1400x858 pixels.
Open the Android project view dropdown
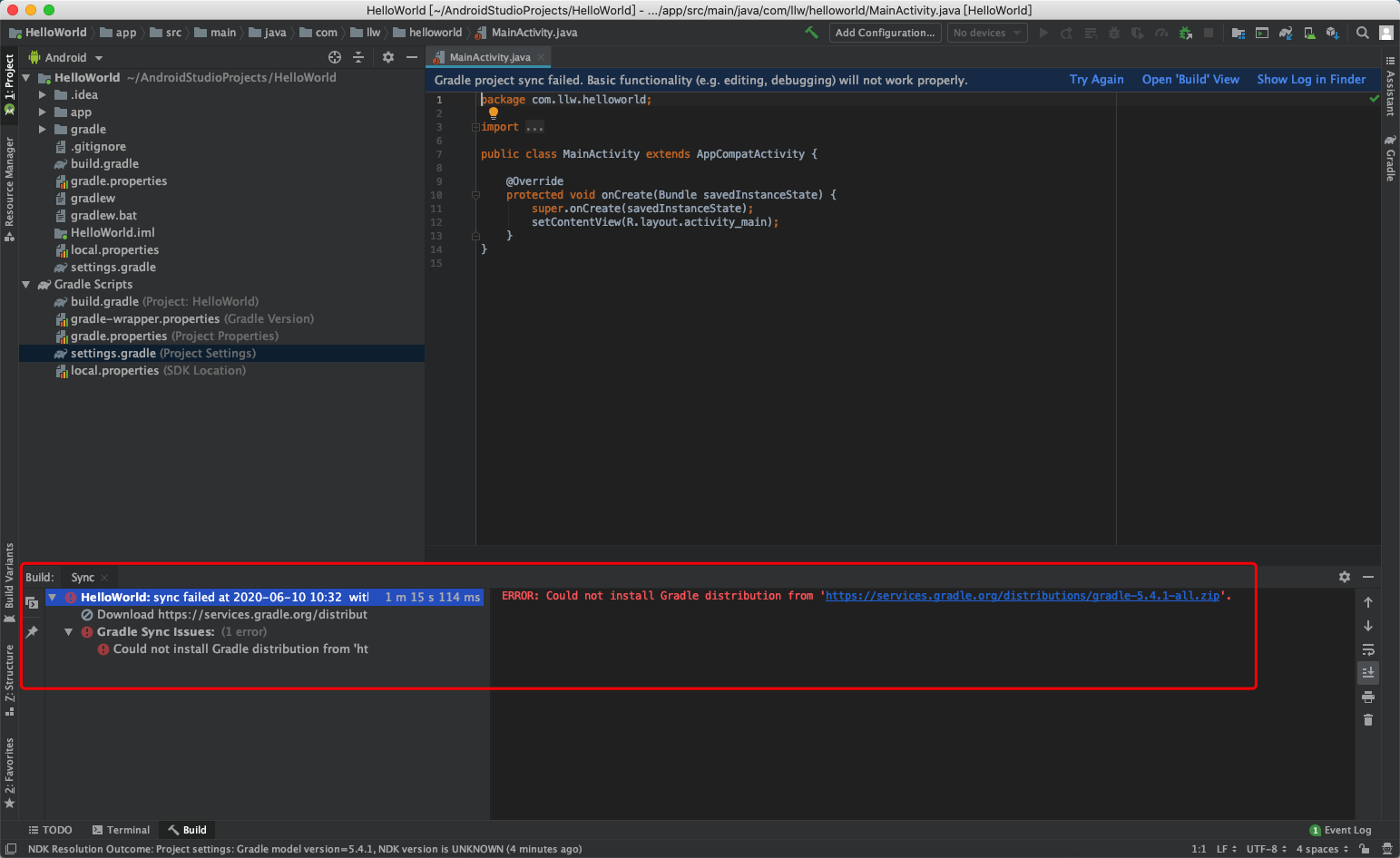66,57
